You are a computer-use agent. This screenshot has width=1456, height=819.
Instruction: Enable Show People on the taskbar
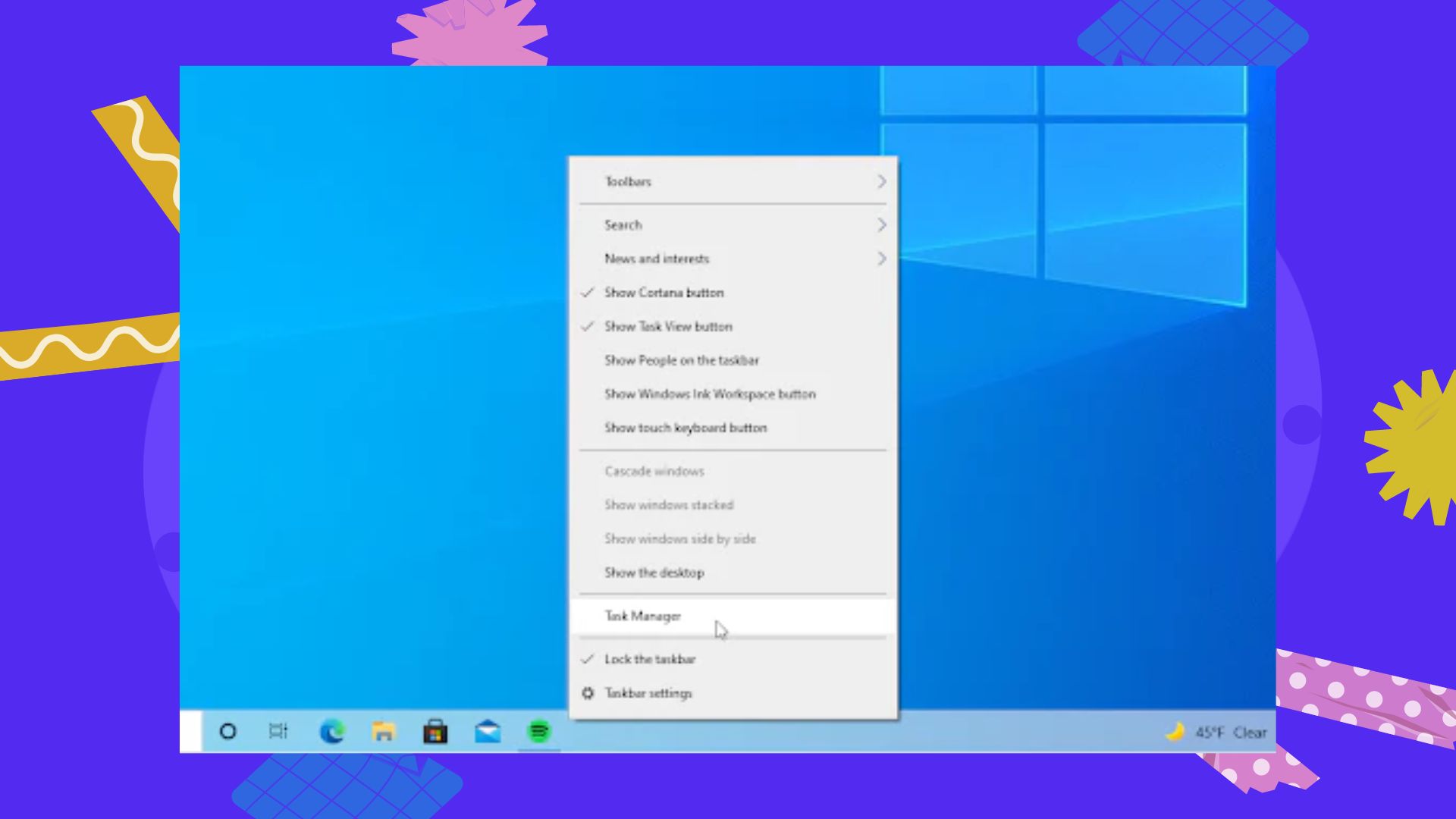[733, 360]
